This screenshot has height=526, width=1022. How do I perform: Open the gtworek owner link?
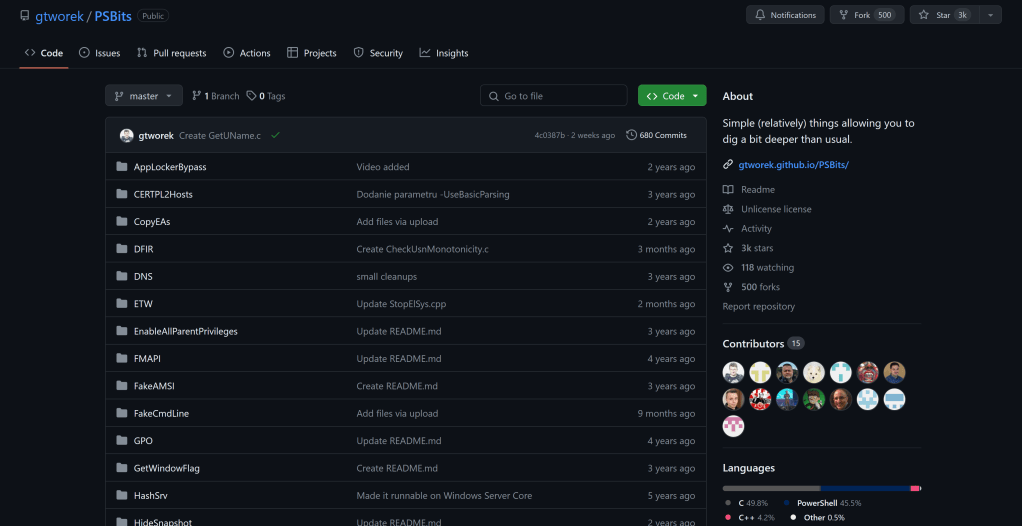coord(60,16)
